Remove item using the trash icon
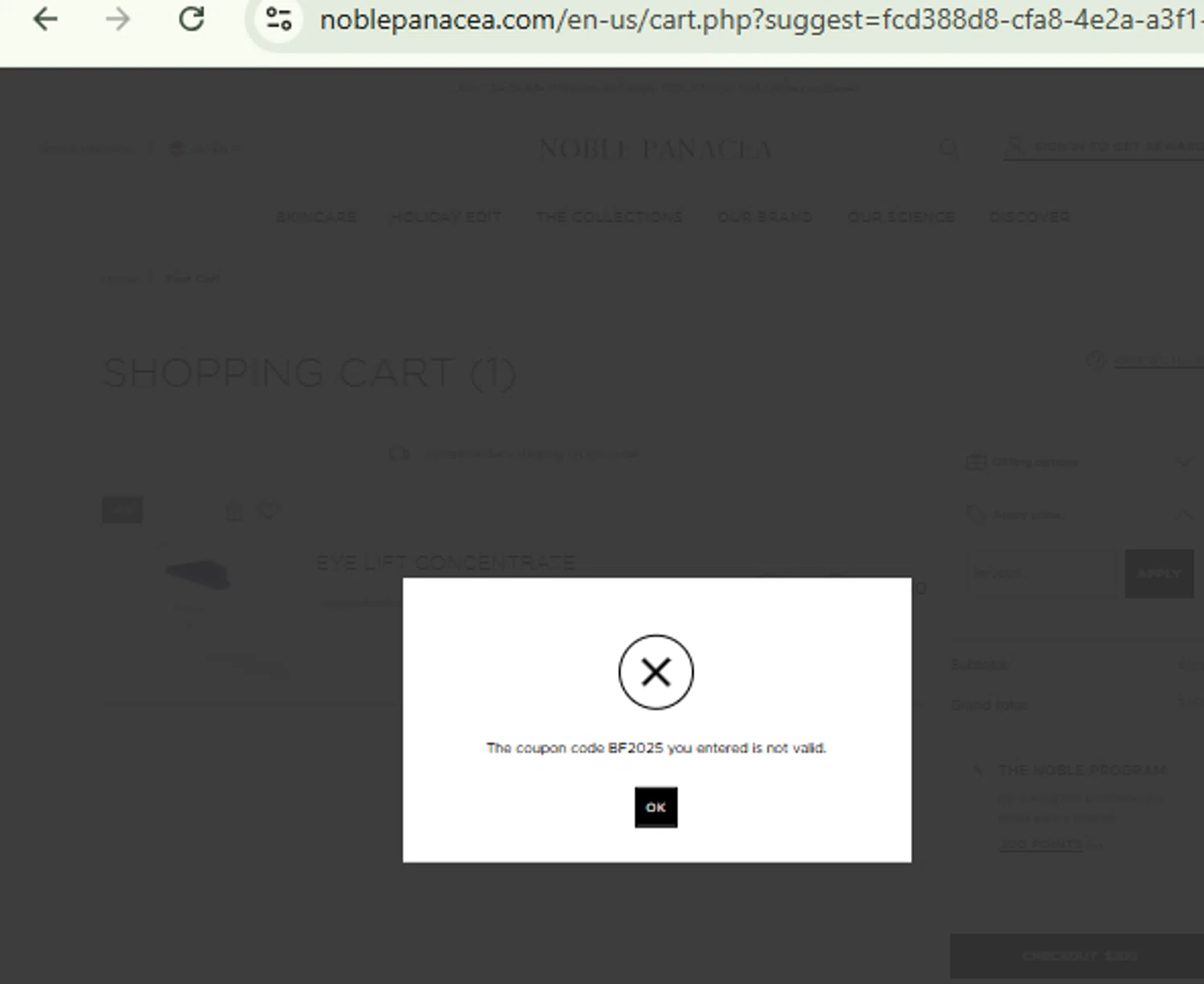1204x984 pixels. (x=234, y=510)
